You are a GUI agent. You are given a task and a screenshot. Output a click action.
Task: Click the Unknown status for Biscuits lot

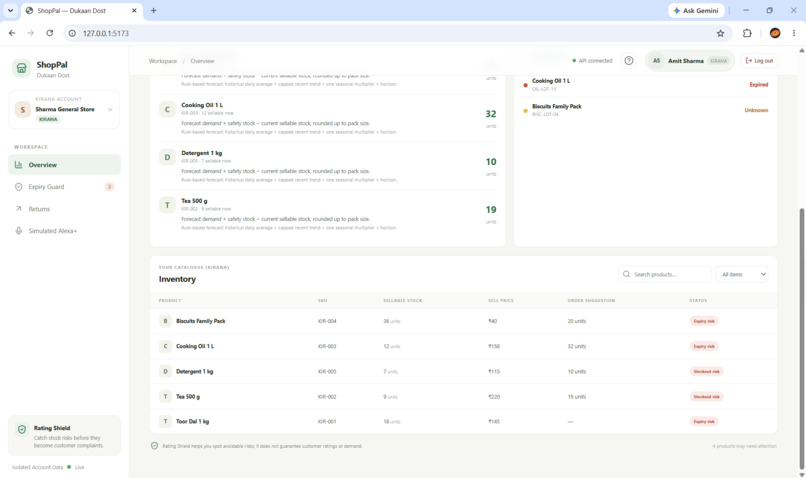[x=756, y=110]
